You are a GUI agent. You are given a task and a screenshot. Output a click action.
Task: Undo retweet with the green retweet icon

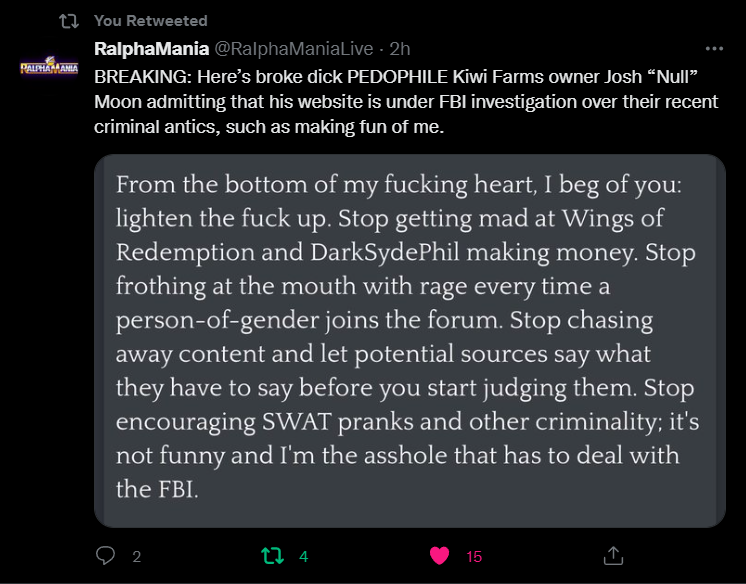271,555
